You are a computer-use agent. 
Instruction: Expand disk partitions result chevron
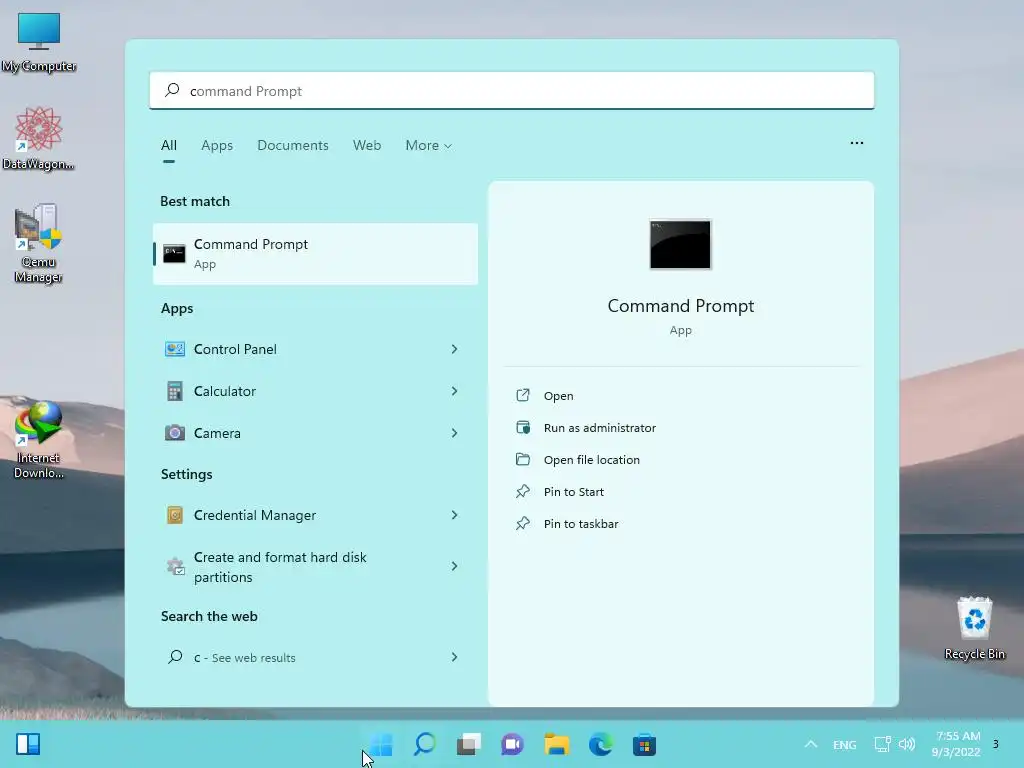coord(455,566)
